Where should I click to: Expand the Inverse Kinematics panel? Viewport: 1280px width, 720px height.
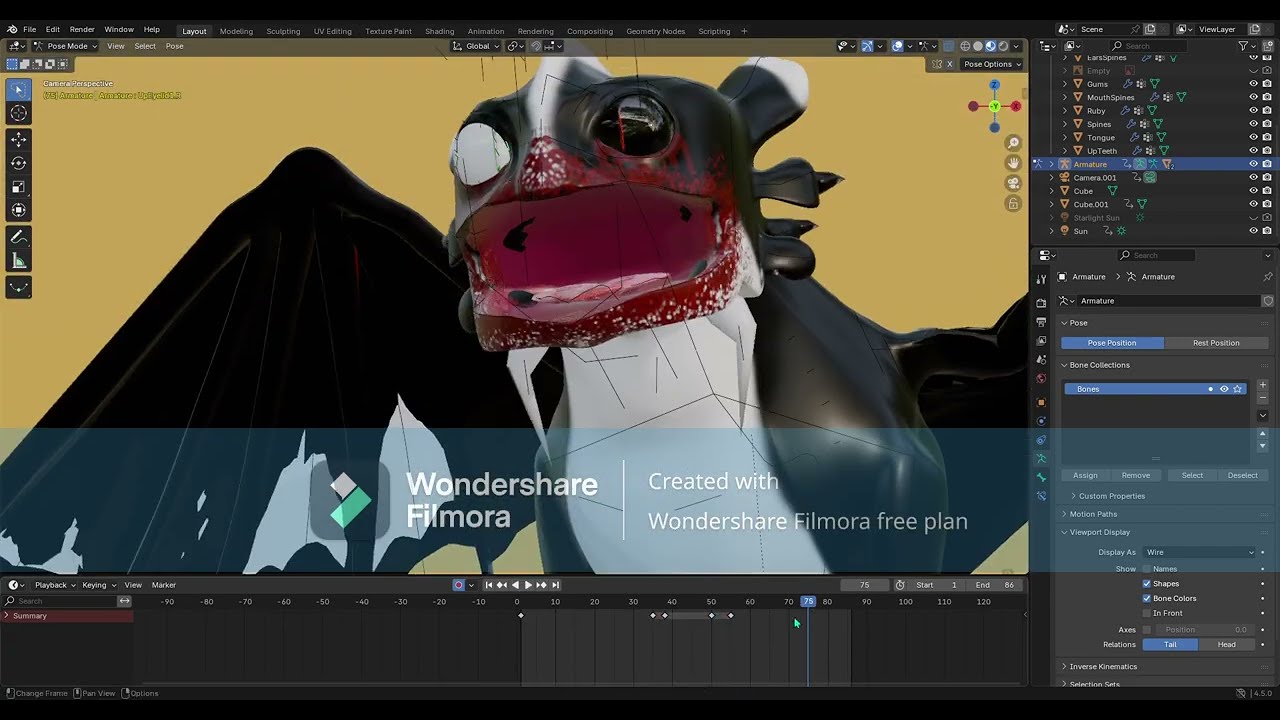[x=1103, y=666]
